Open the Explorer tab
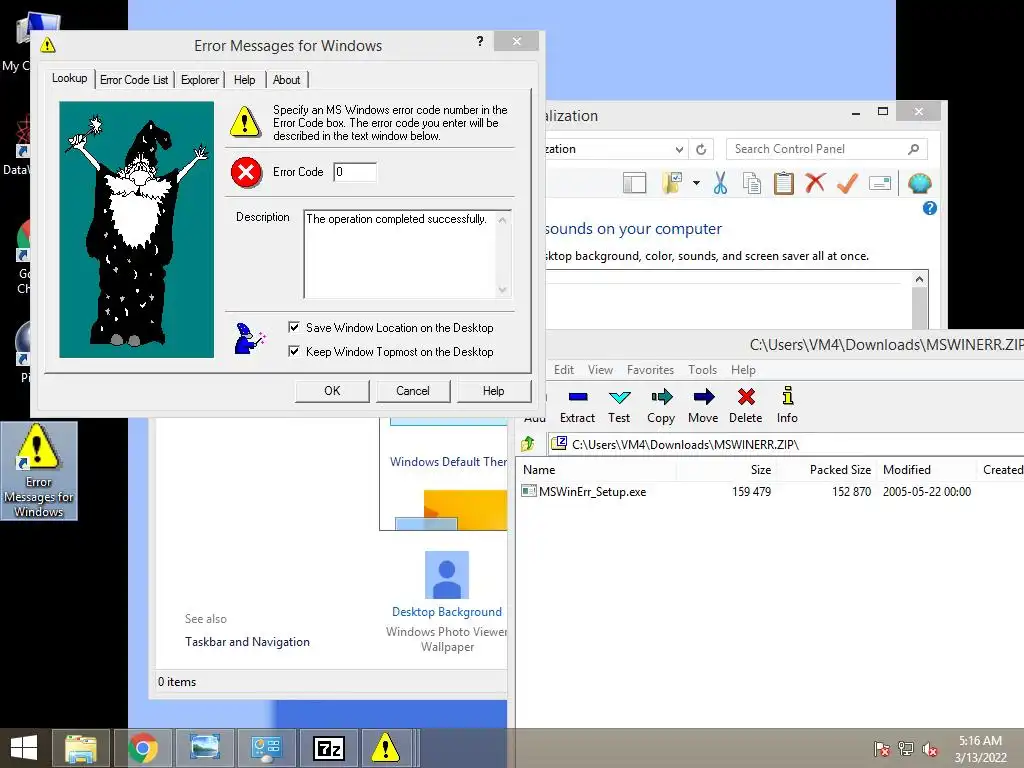 coord(200,80)
